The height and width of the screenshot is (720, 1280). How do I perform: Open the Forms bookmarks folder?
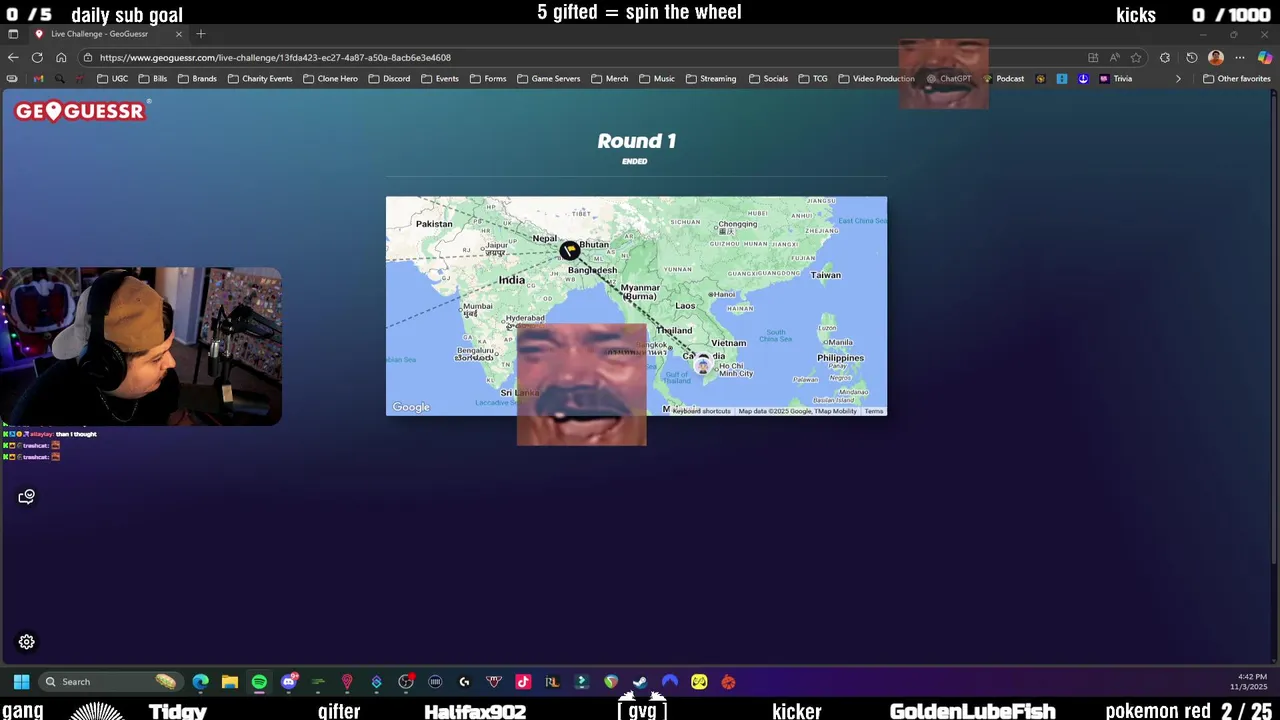coord(488,79)
